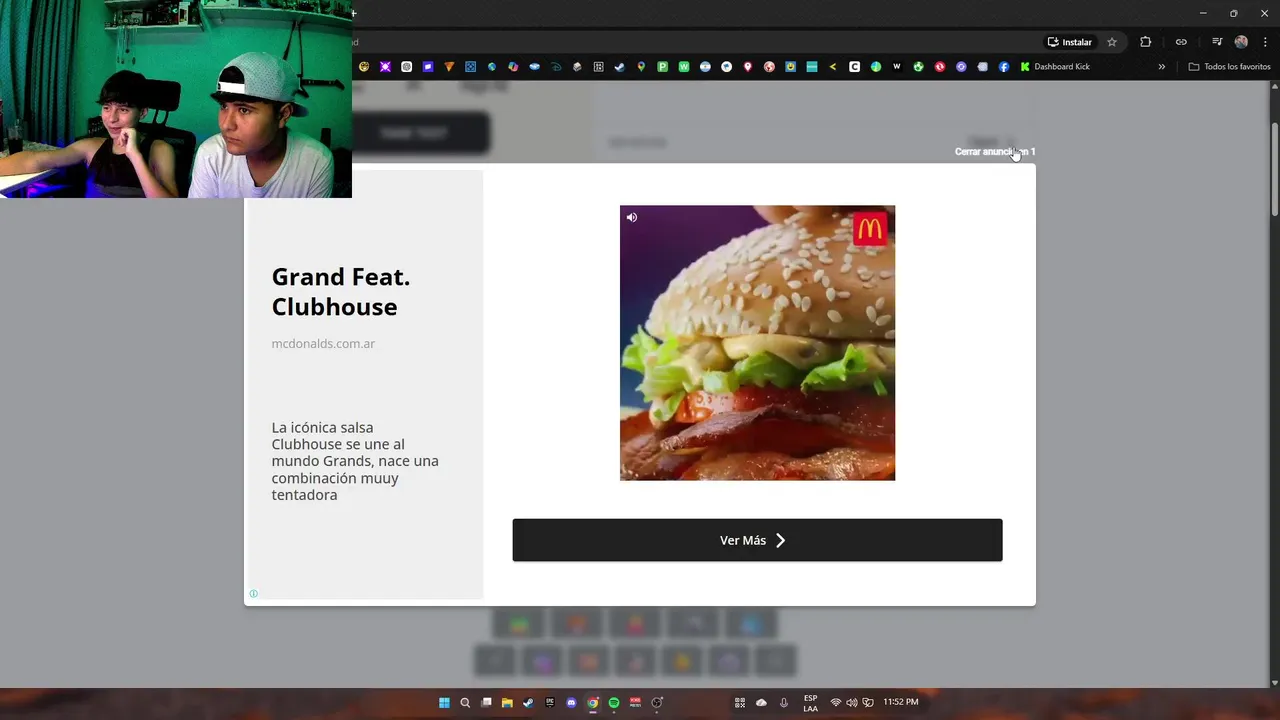Screen dimensions: 1280x720
Task: Open the white C bookmark icon
Action: [854, 67]
